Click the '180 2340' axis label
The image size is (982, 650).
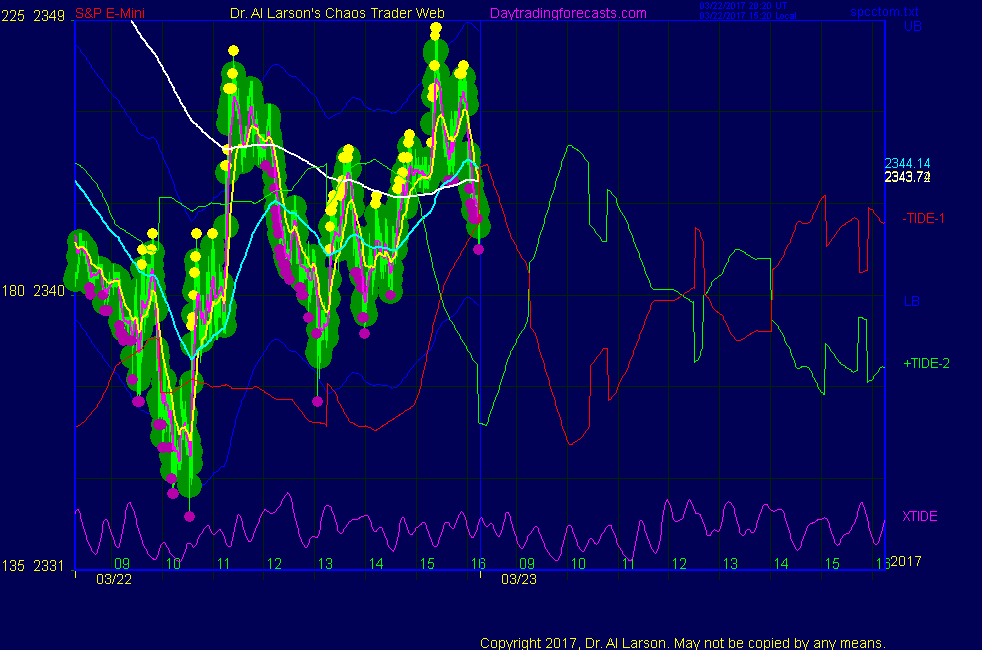pyautogui.click(x=33, y=291)
